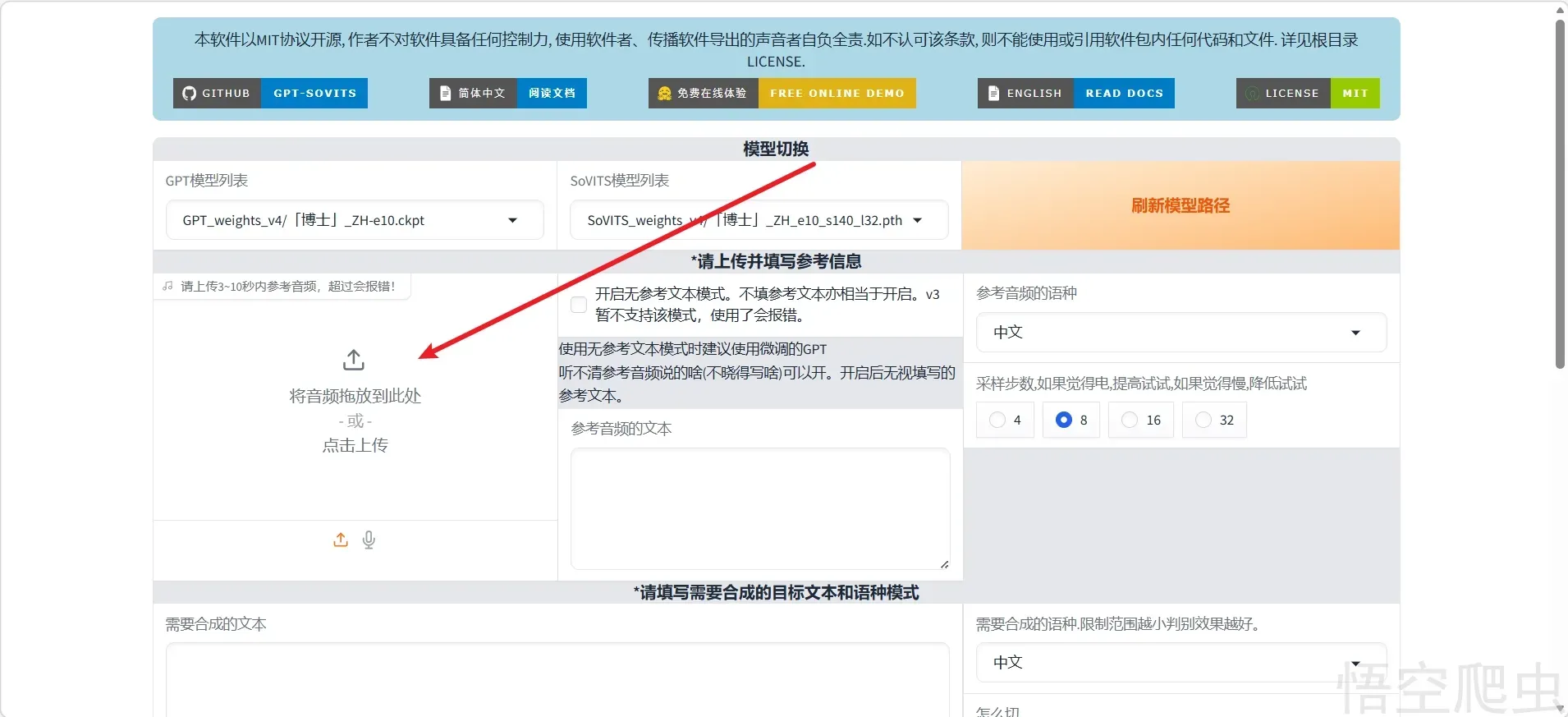Viewport: 1568px width, 717px height.
Task: Click the resize handle of 参考音频的文本 box
Action: click(x=945, y=564)
